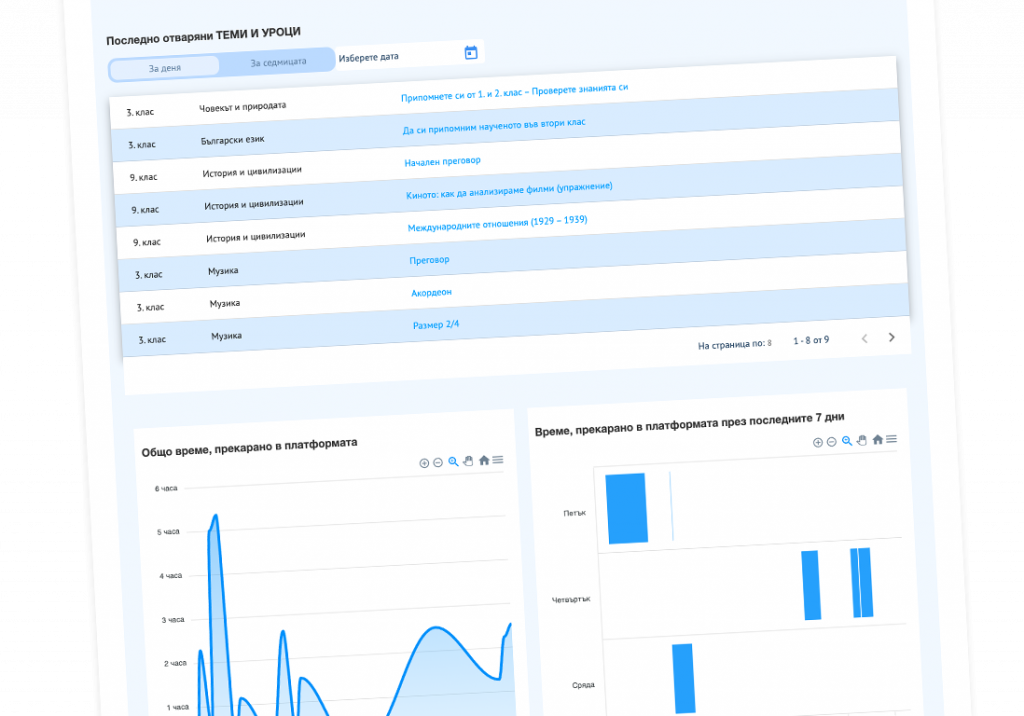Click the Петък bar in 7 days chart
1024x716 pixels.
(x=627, y=508)
